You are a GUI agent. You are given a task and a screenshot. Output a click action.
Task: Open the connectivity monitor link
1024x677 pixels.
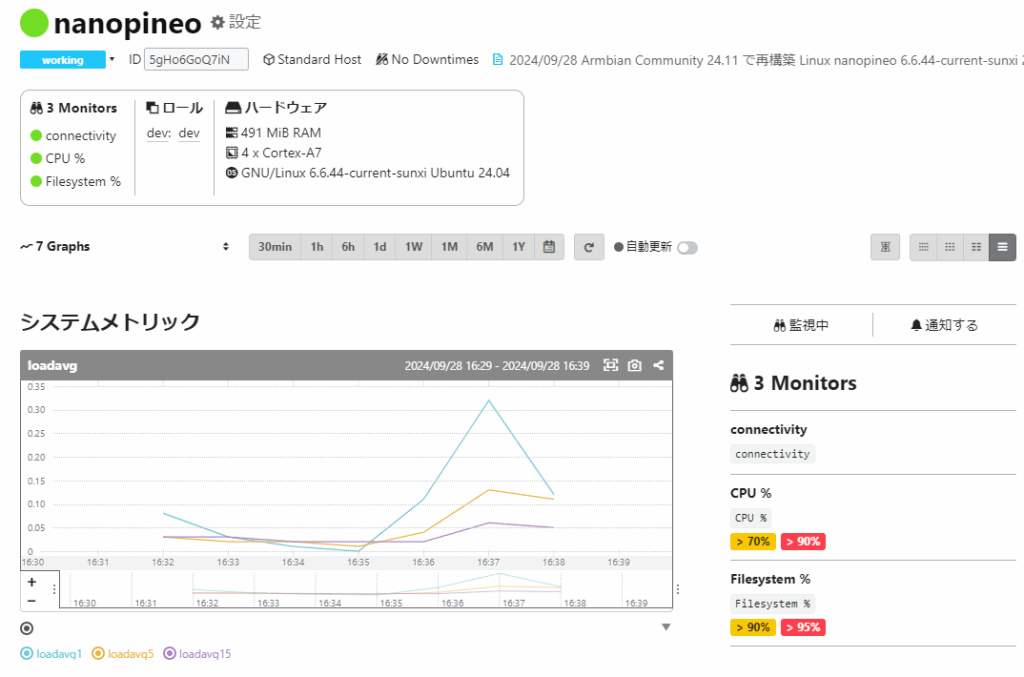80,136
